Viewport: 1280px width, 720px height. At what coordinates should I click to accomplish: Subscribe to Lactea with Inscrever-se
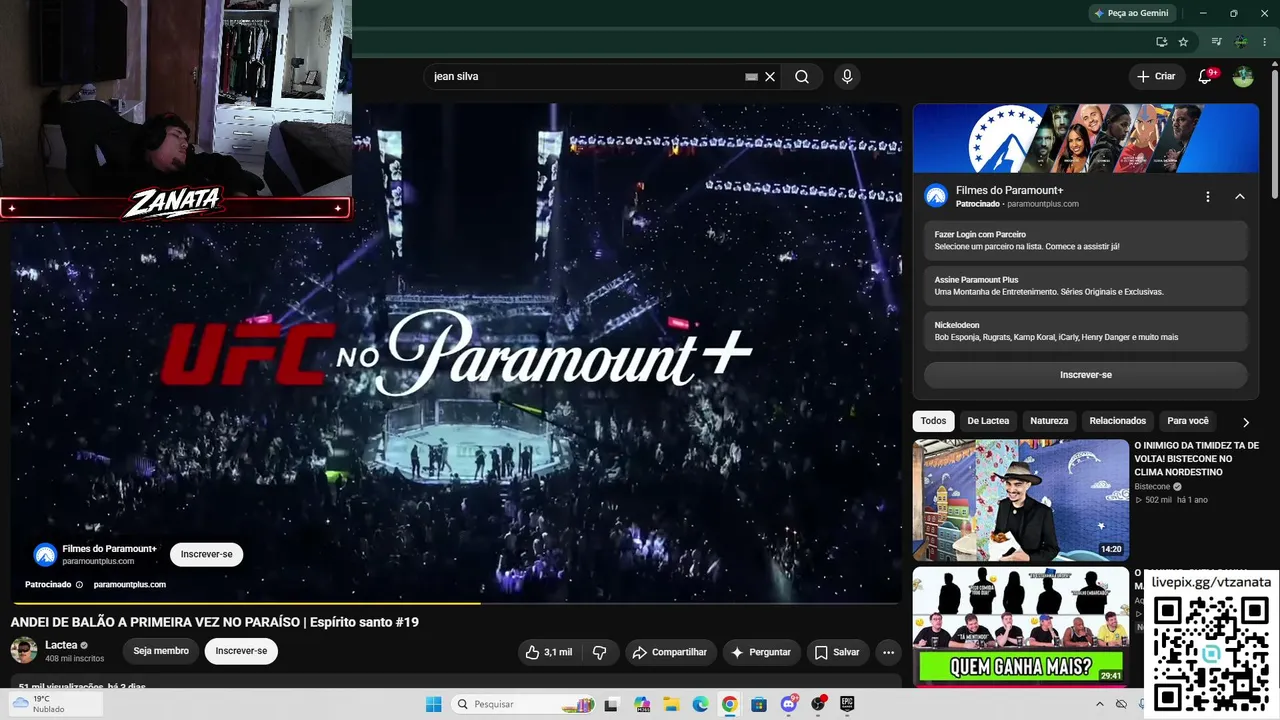click(x=241, y=651)
